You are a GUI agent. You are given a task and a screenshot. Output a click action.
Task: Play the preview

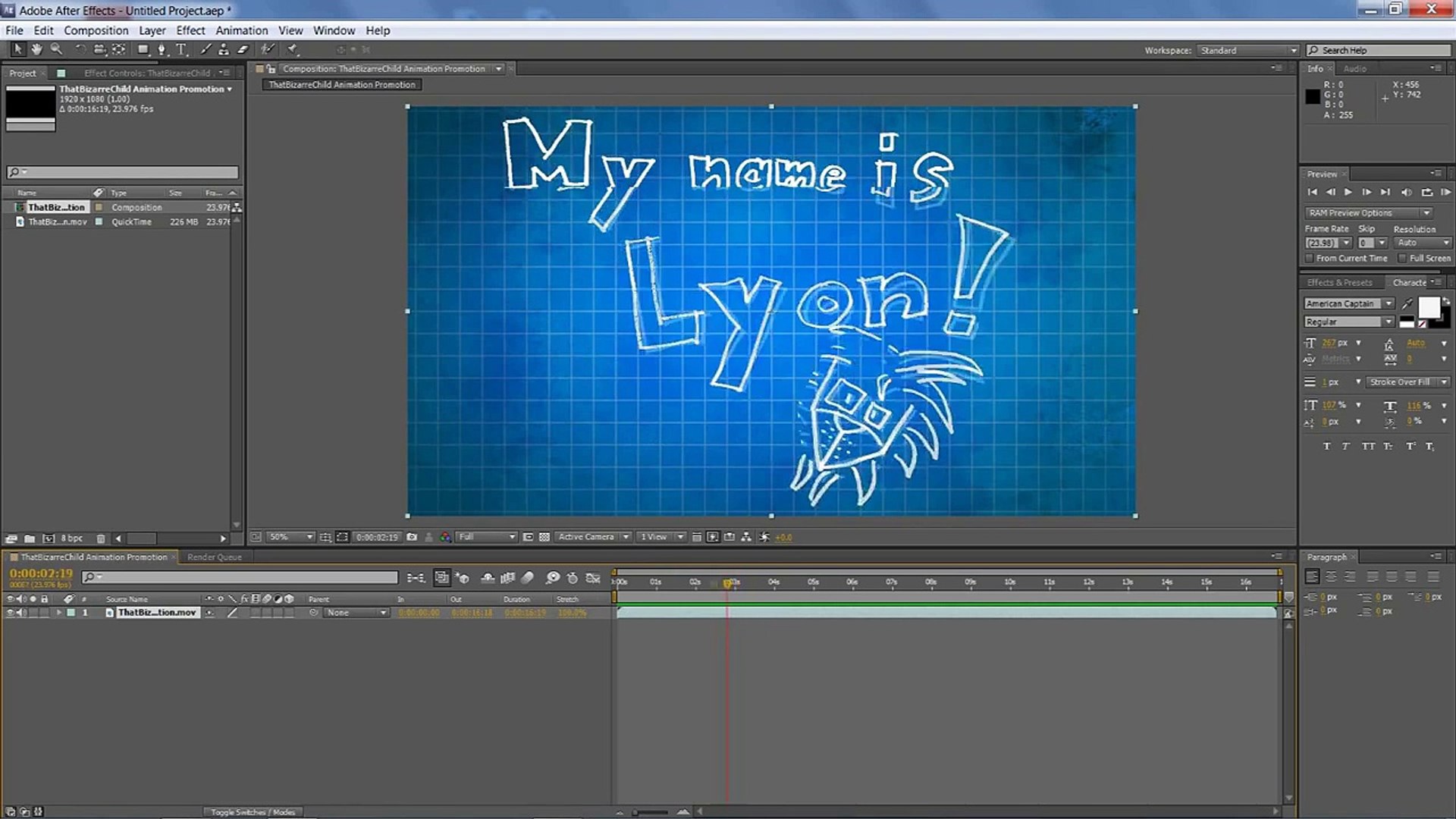1348,193
